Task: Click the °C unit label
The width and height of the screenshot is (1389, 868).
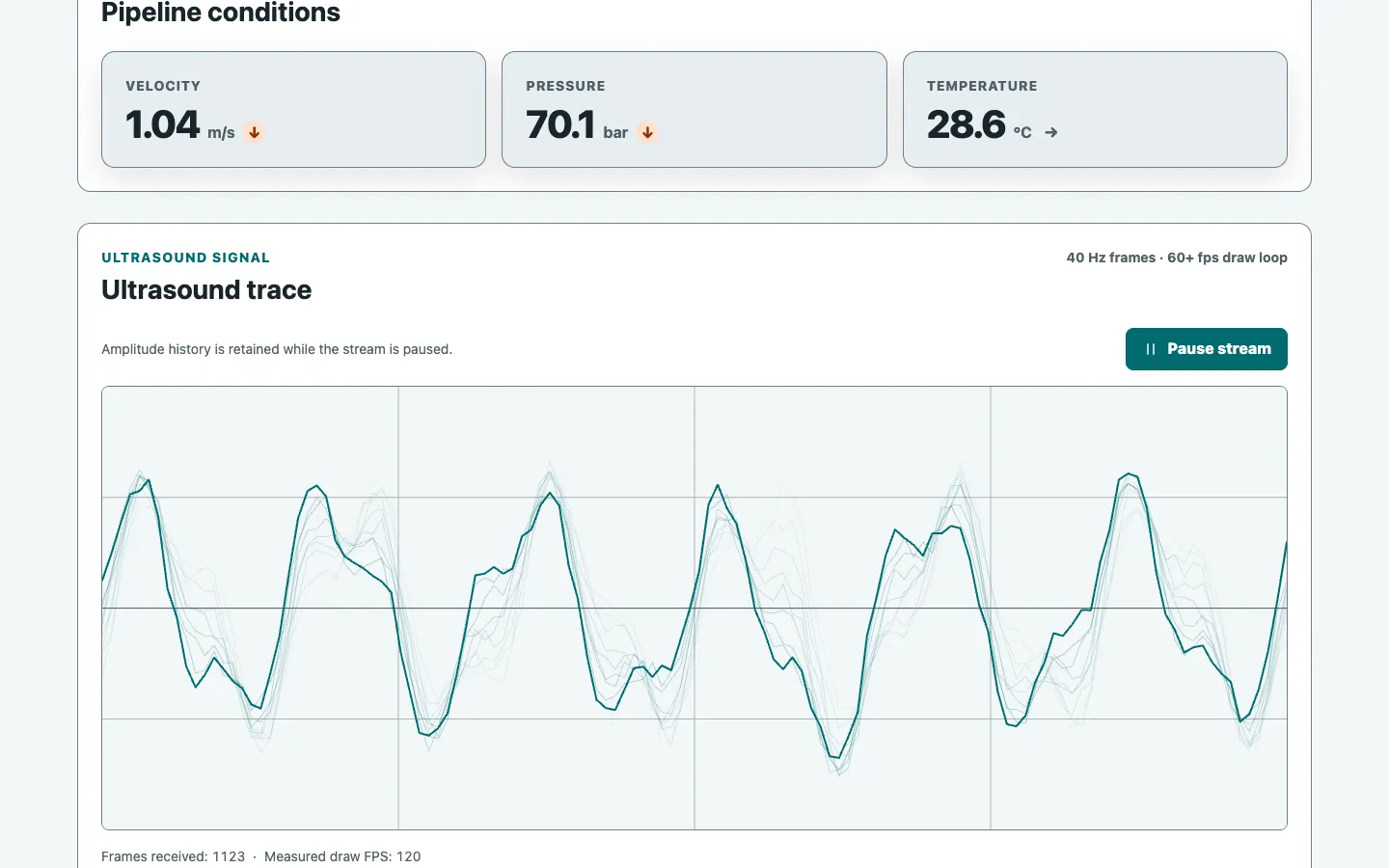Action: [1022, 133]
